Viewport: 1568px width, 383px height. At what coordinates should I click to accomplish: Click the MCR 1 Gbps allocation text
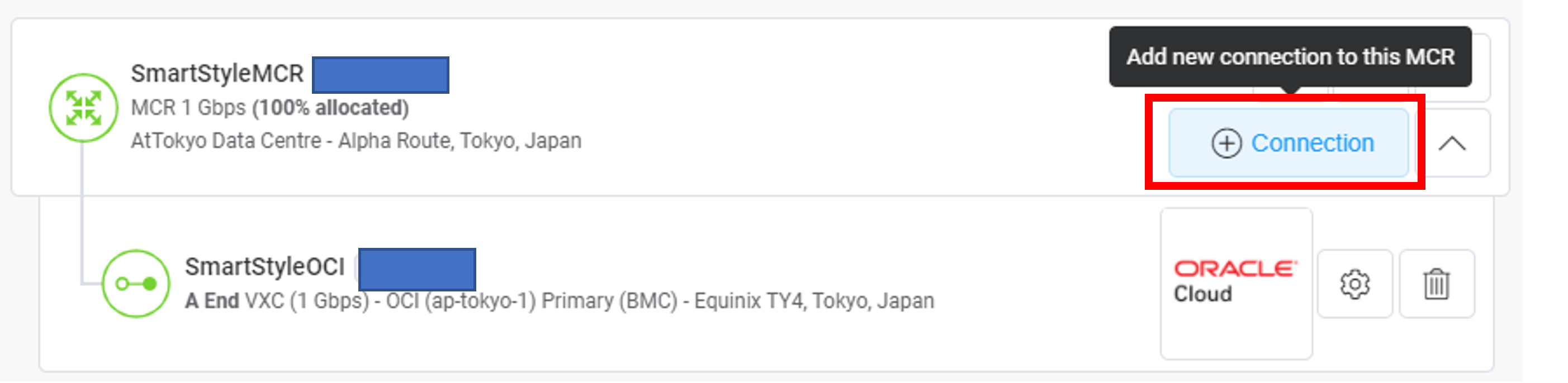pos(269,108)
